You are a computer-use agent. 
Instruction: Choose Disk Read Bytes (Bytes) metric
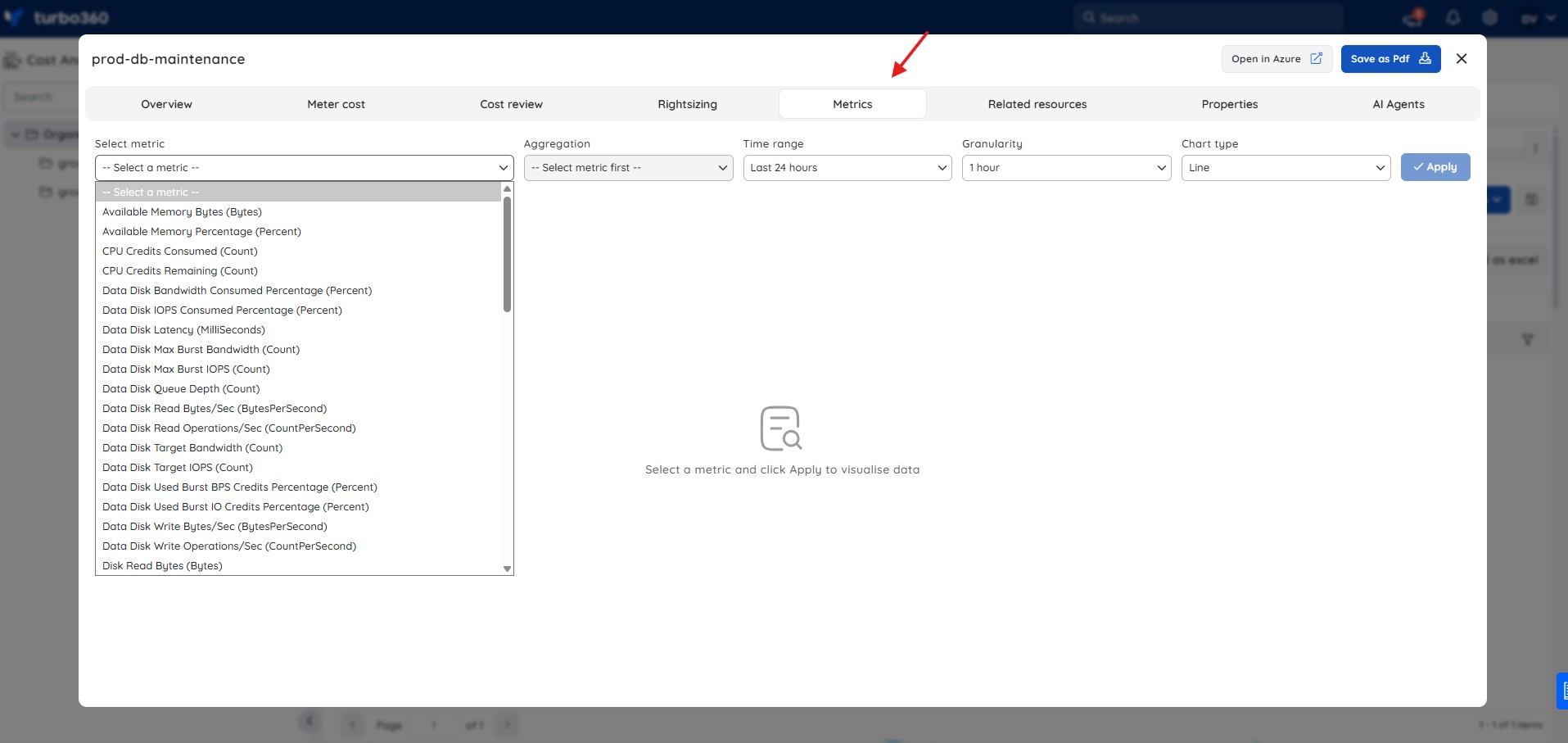(298, 566)
